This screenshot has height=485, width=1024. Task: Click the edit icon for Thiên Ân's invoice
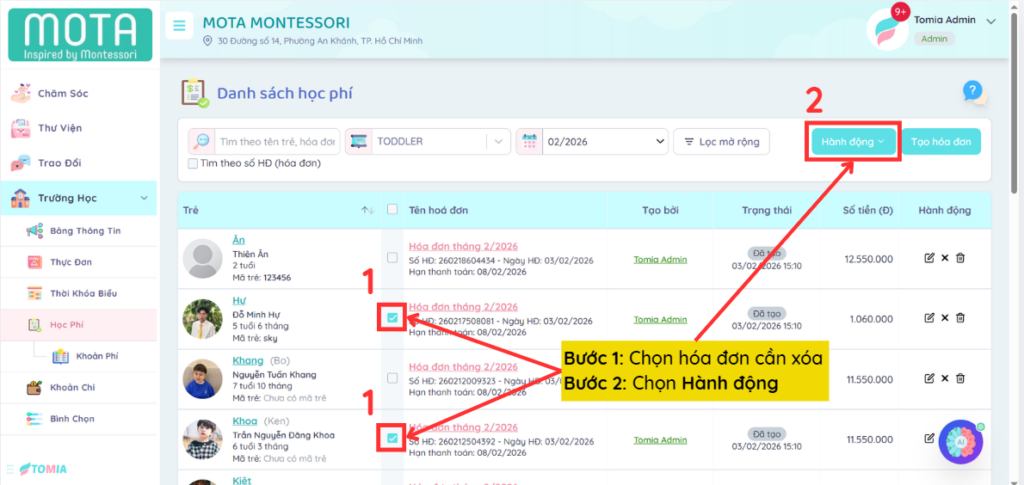tap(929, 259)
